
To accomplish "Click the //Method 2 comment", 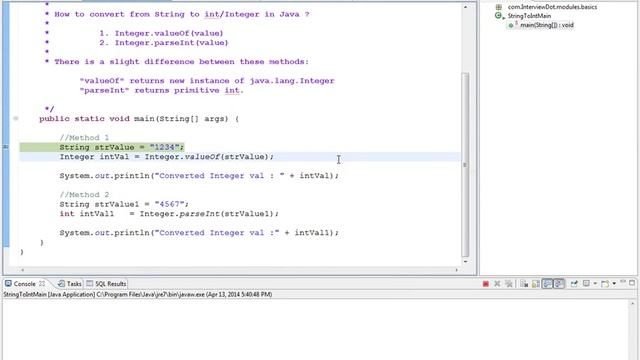I will (84, 195).
